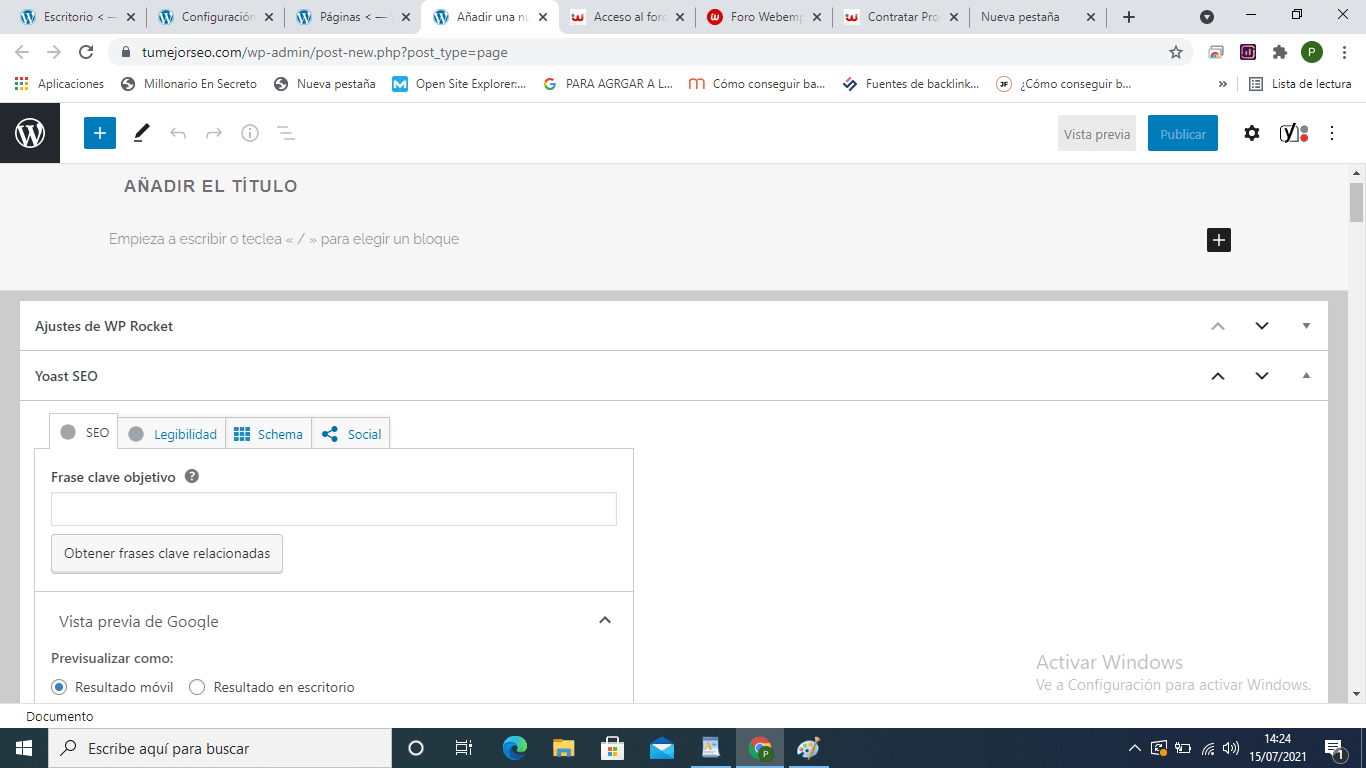The width and height of the screenshot is (1366, 768).
Task: Select Resultado en escritorio radio button
Action: (x=197, y=687)
